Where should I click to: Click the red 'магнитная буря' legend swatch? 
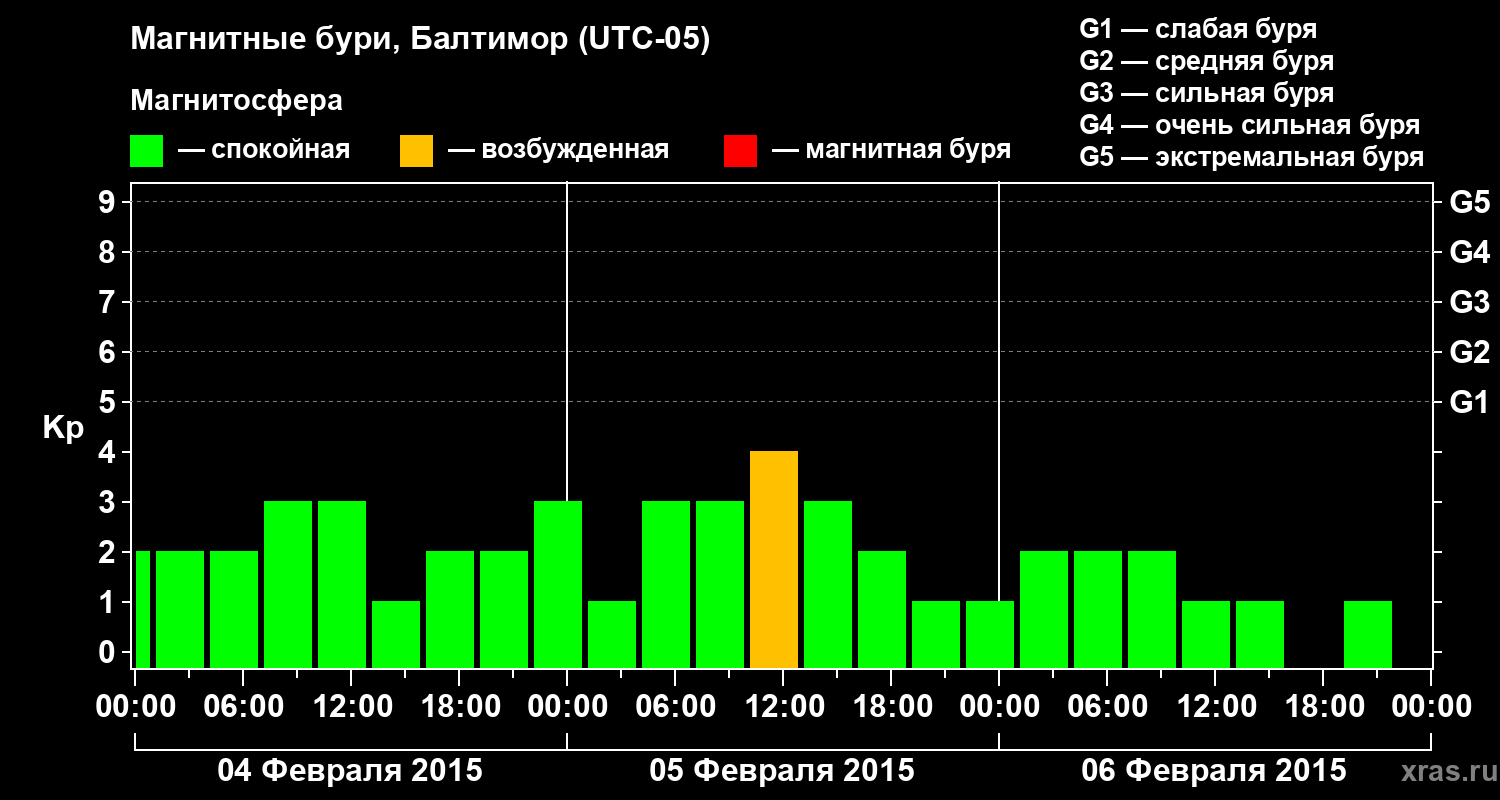741,151
